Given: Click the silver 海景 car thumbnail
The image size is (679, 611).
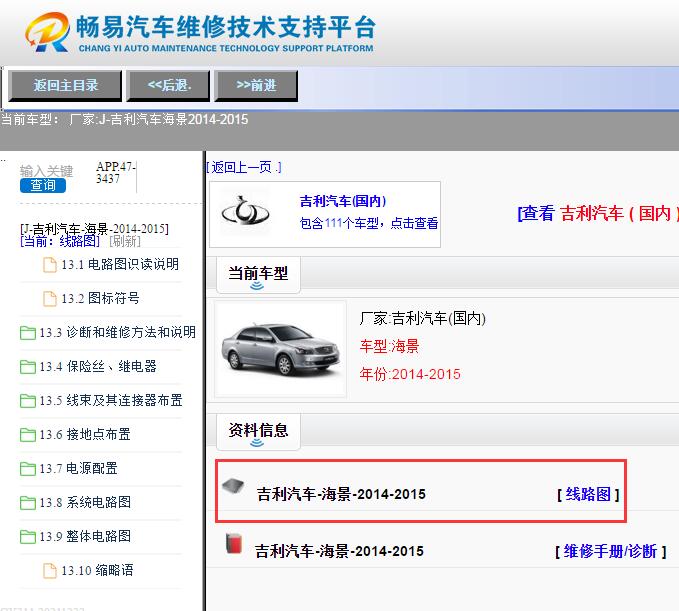Looking at the screenshot, I should [280, 349].
